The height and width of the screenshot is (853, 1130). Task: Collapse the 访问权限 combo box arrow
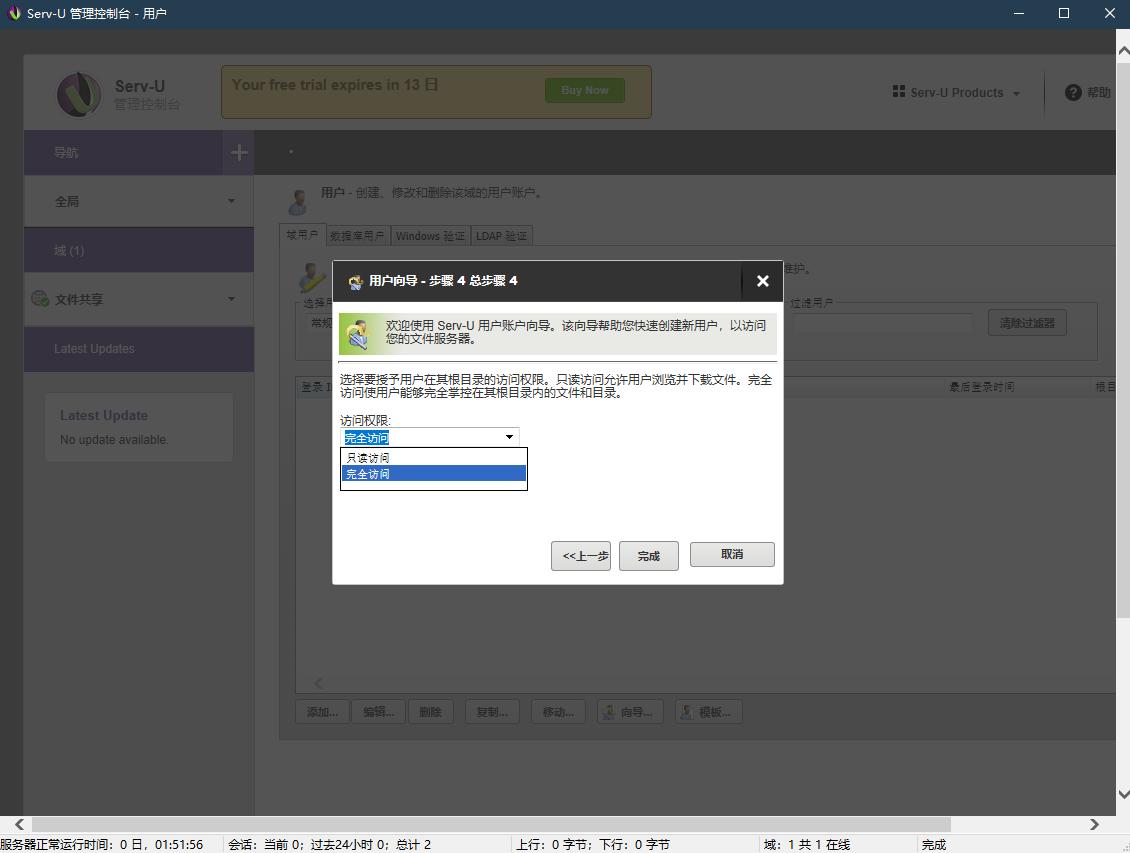(x=509, y=437)
